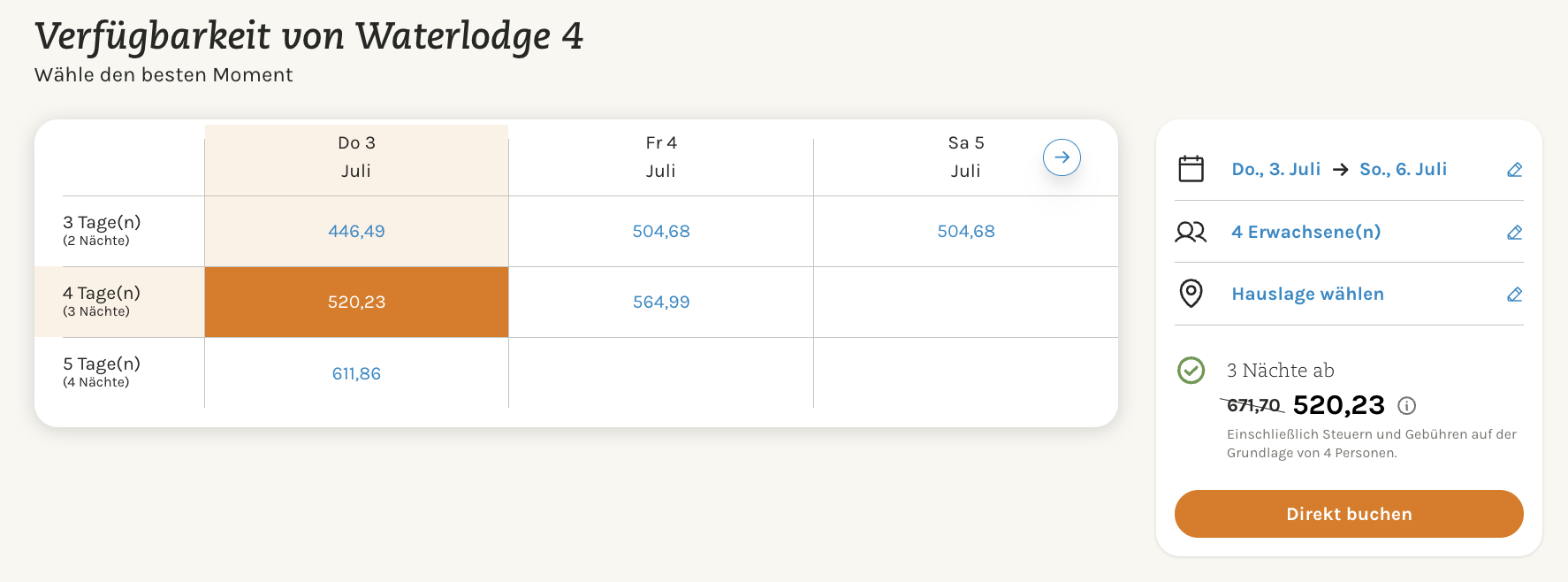The image size is (1568, 582).
Task: Click the Hauslage wählen link
Action: pyautogui.click(x=1308, y=294)
